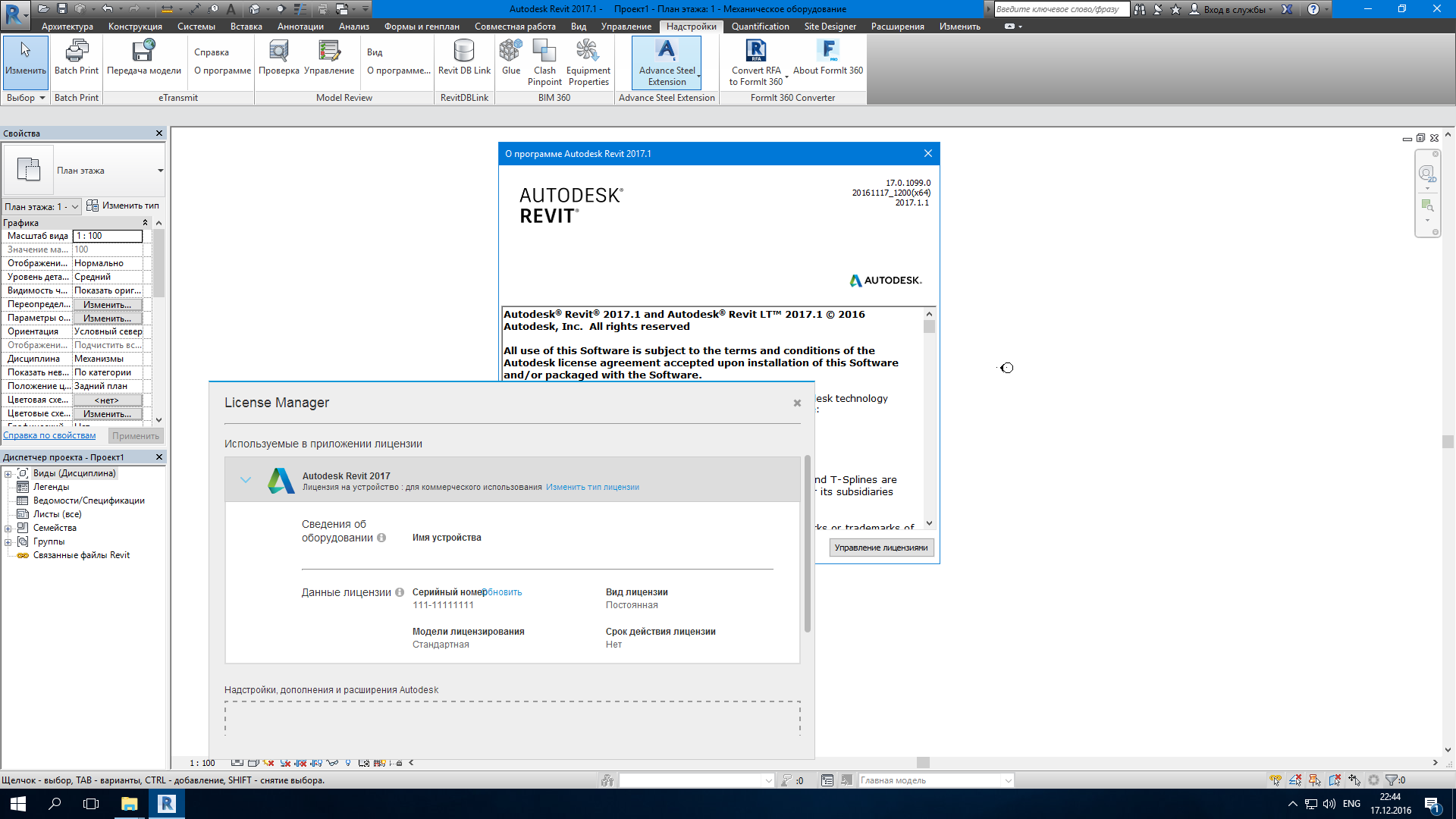Click Управление лицензиями button in About dialog
1456x819 pixels.
coord(881,548)
